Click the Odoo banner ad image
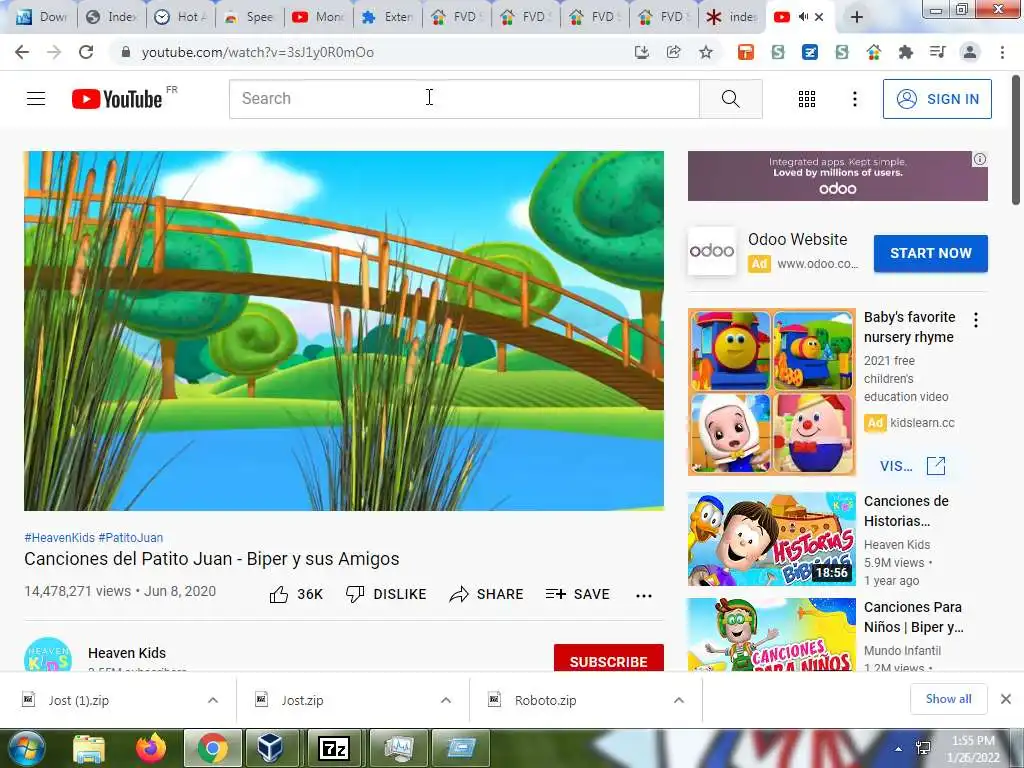Viewport: 1024px width, 768px height. point(837,176)
